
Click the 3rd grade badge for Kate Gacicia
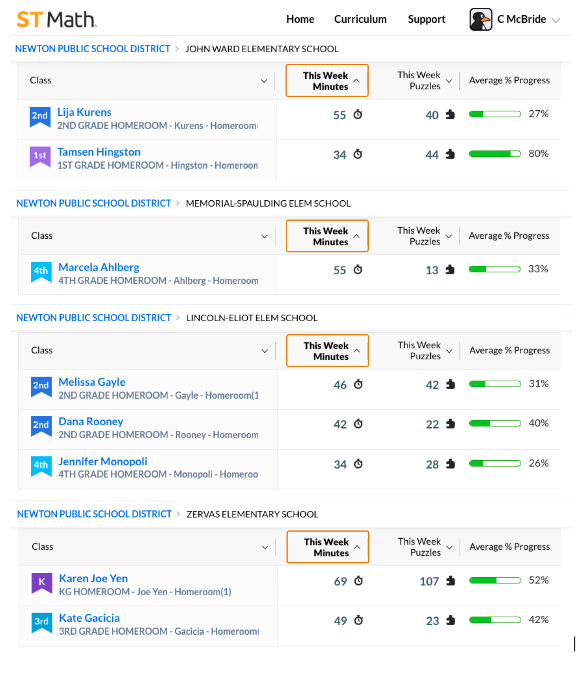coord(42,623)
